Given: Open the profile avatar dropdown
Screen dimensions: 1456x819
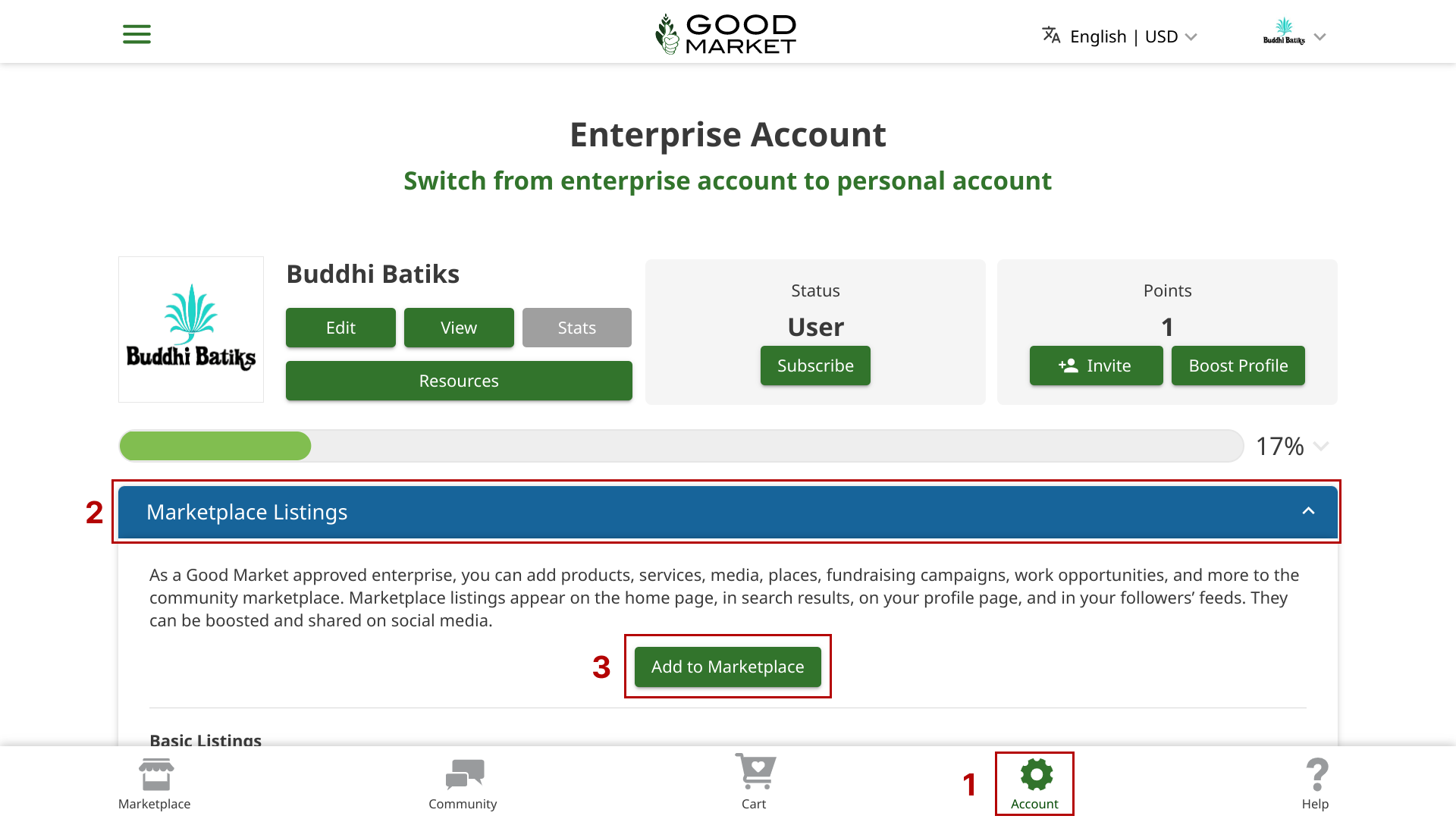Looking at the screenshot, I should pyautogui.click(x=1293, y=36).
